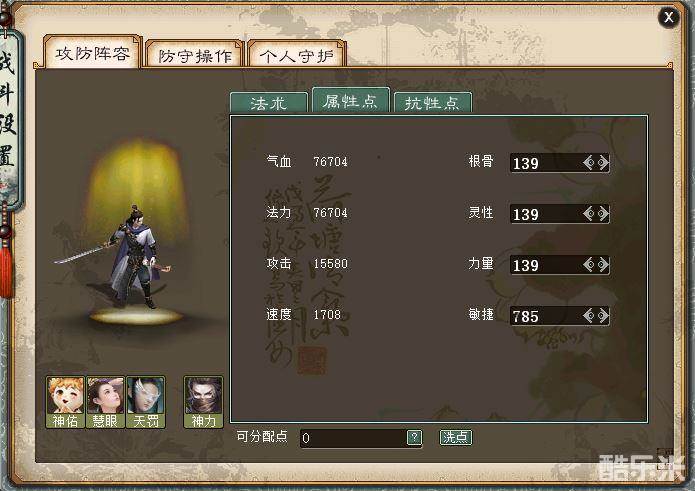The image size is (695, 491).
Task: Select the 慧眼 skill icon
Action: pos(105,402)
